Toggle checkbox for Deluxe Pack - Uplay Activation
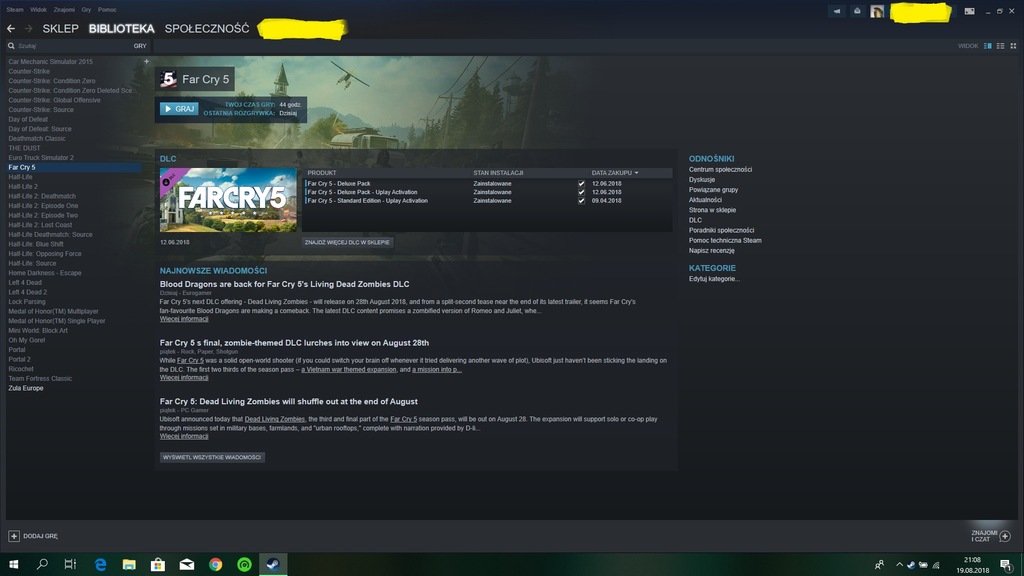Image resolution: width=1024 pixels, height=576 pixels. point(581,192)
